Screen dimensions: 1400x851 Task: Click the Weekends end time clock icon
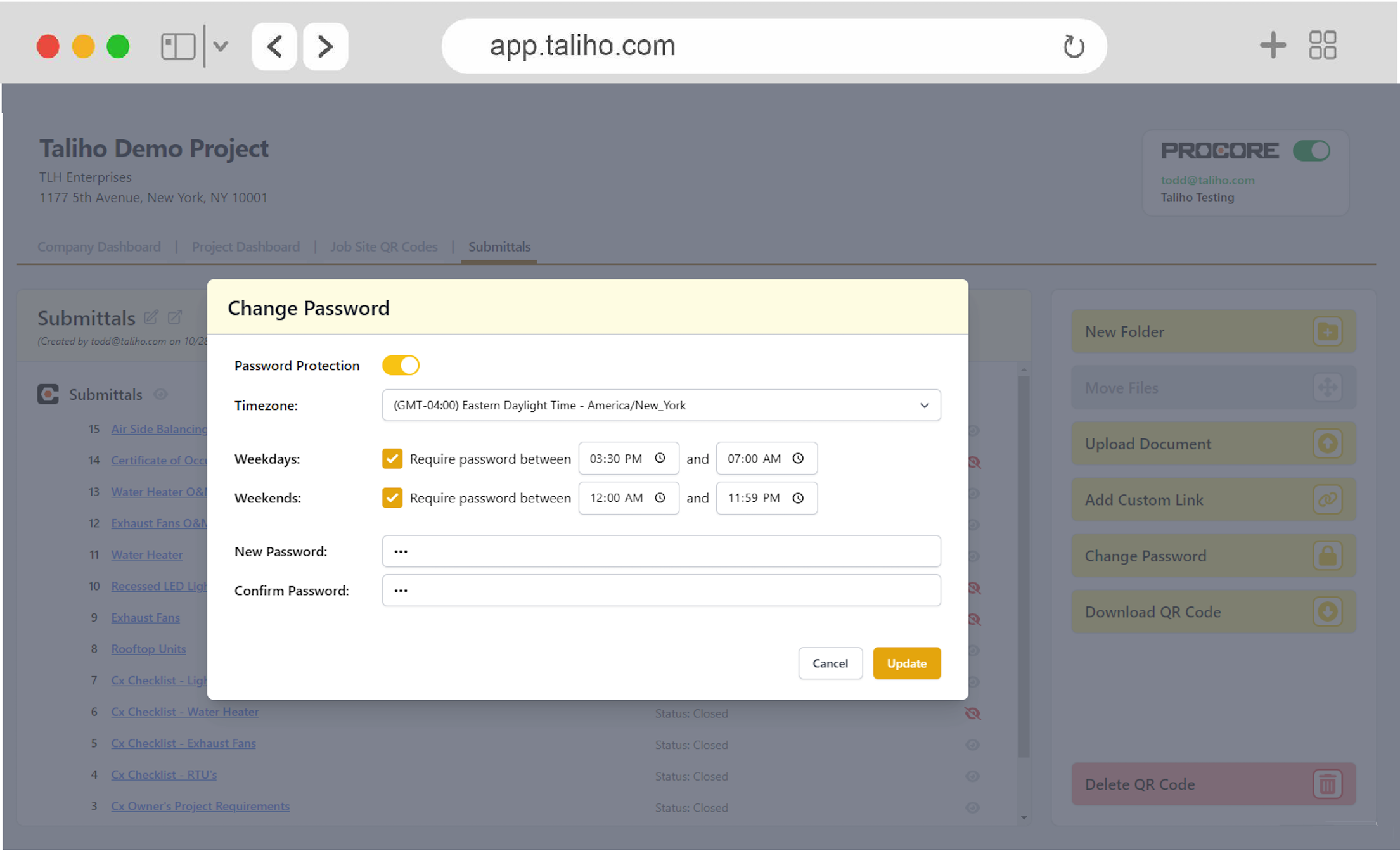798,498
